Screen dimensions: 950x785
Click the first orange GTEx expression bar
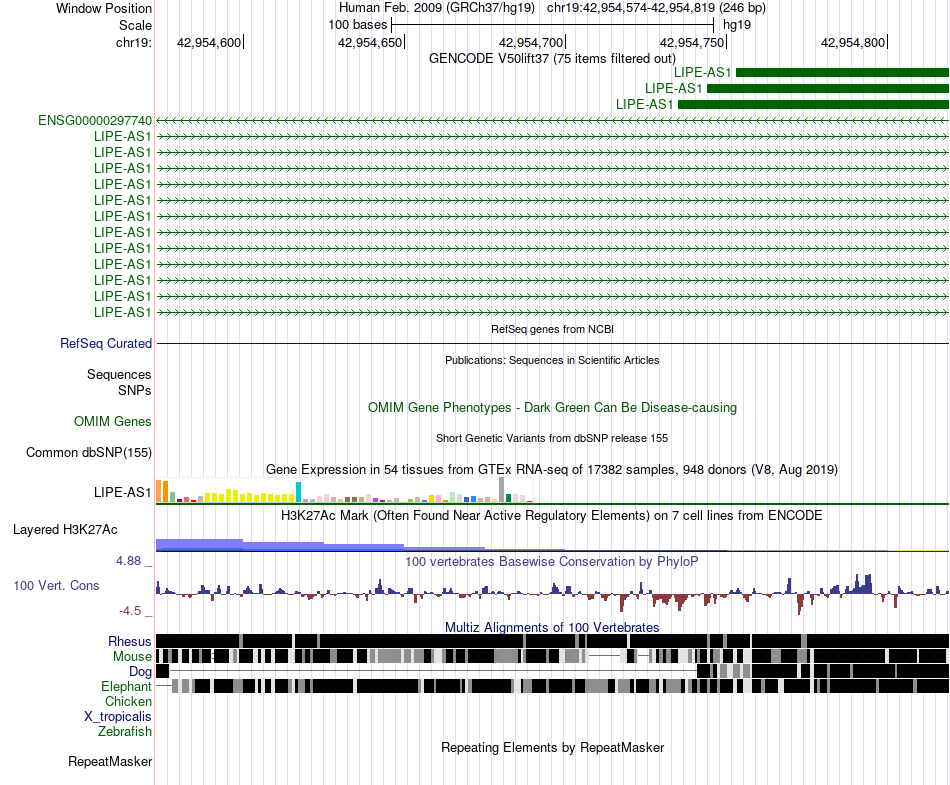point(159,491)
